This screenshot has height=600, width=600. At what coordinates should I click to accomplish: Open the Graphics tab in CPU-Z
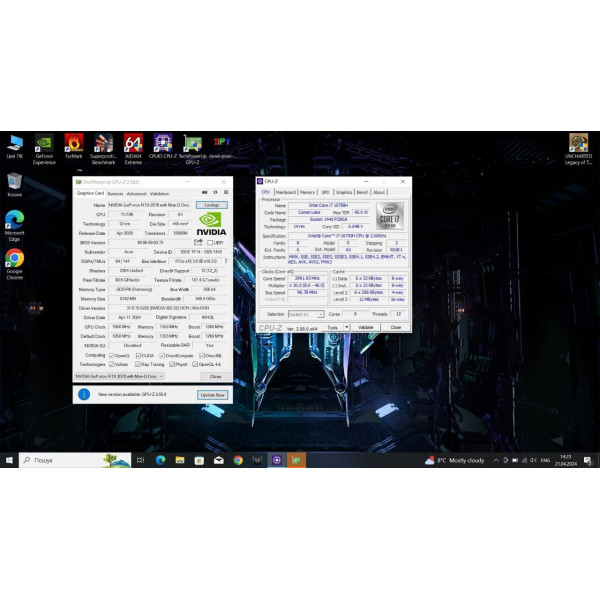[x=344, y=192]
